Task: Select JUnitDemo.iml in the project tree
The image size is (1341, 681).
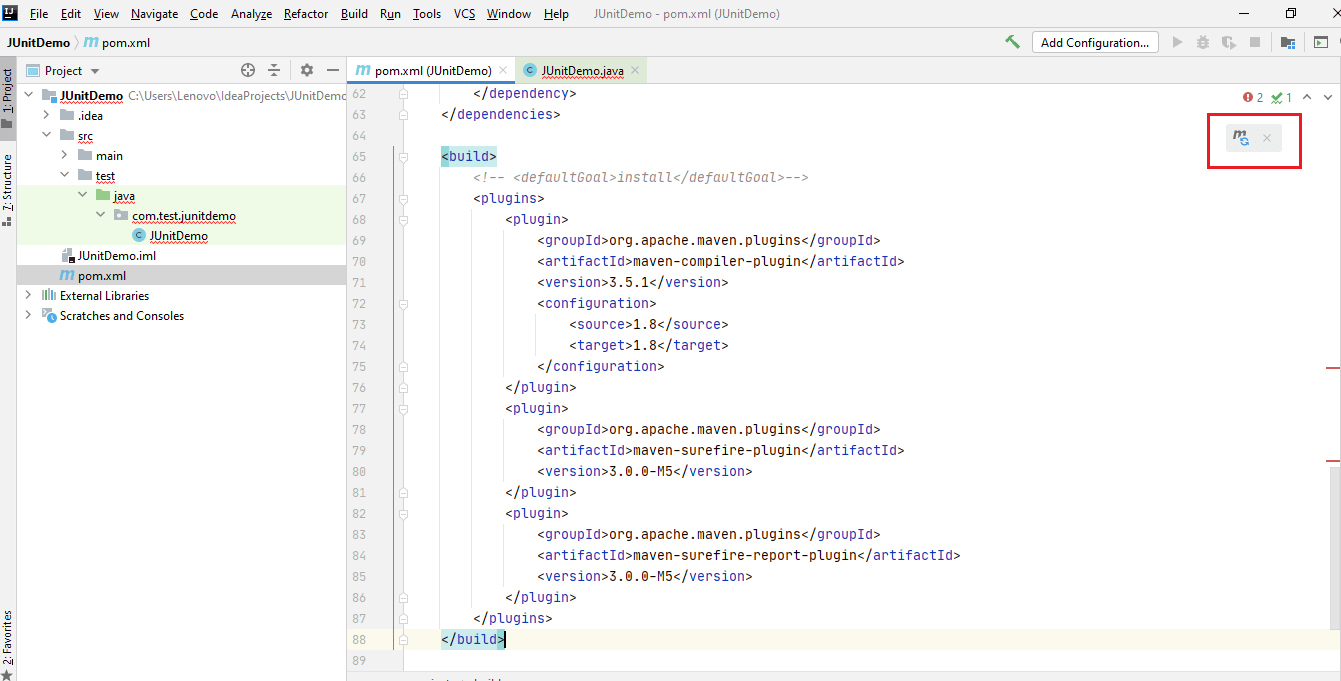Action: 116,256
